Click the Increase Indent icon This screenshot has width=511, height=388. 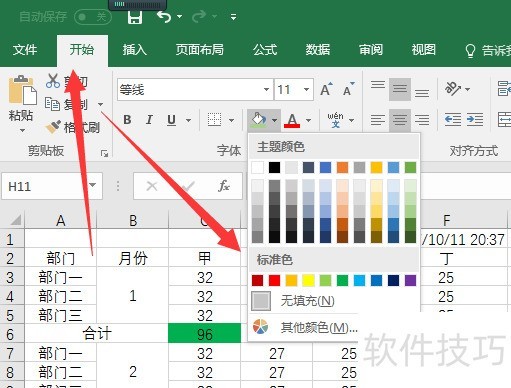475,120
